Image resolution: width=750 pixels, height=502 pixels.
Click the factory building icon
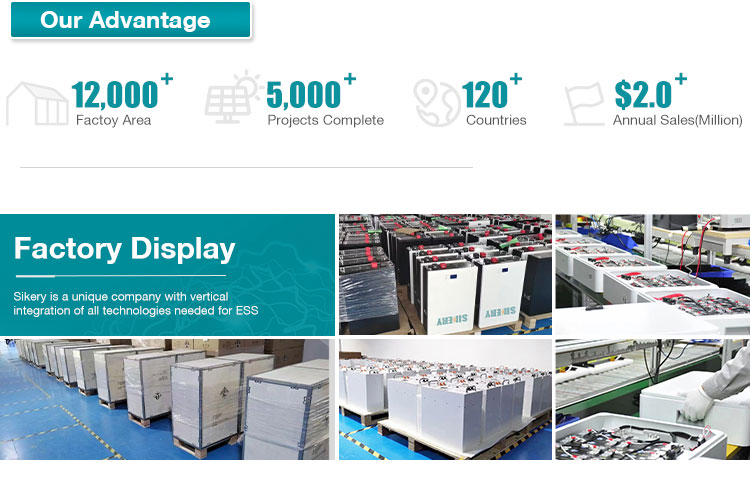click(x=37, y=104)
